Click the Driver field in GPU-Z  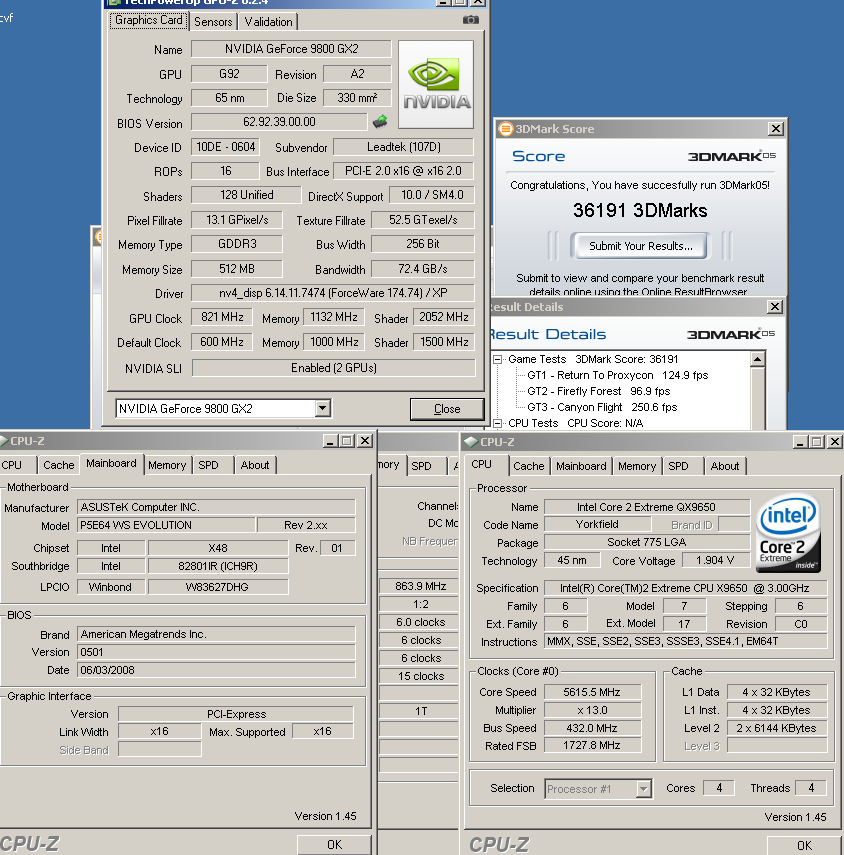pos(333,293)
